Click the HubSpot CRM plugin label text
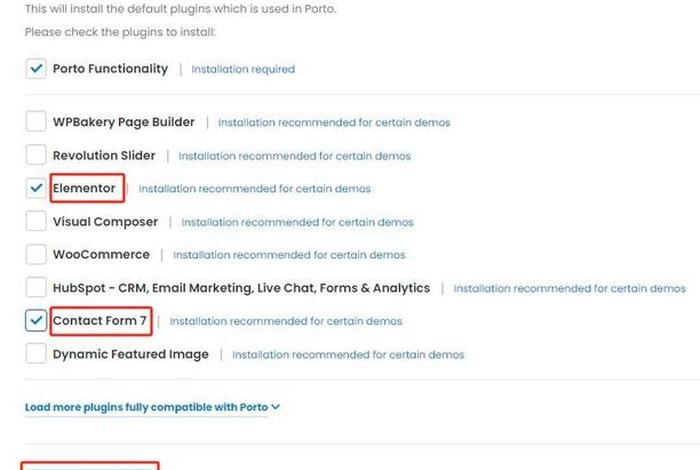The image size is (700, 470). coord(242,288)
